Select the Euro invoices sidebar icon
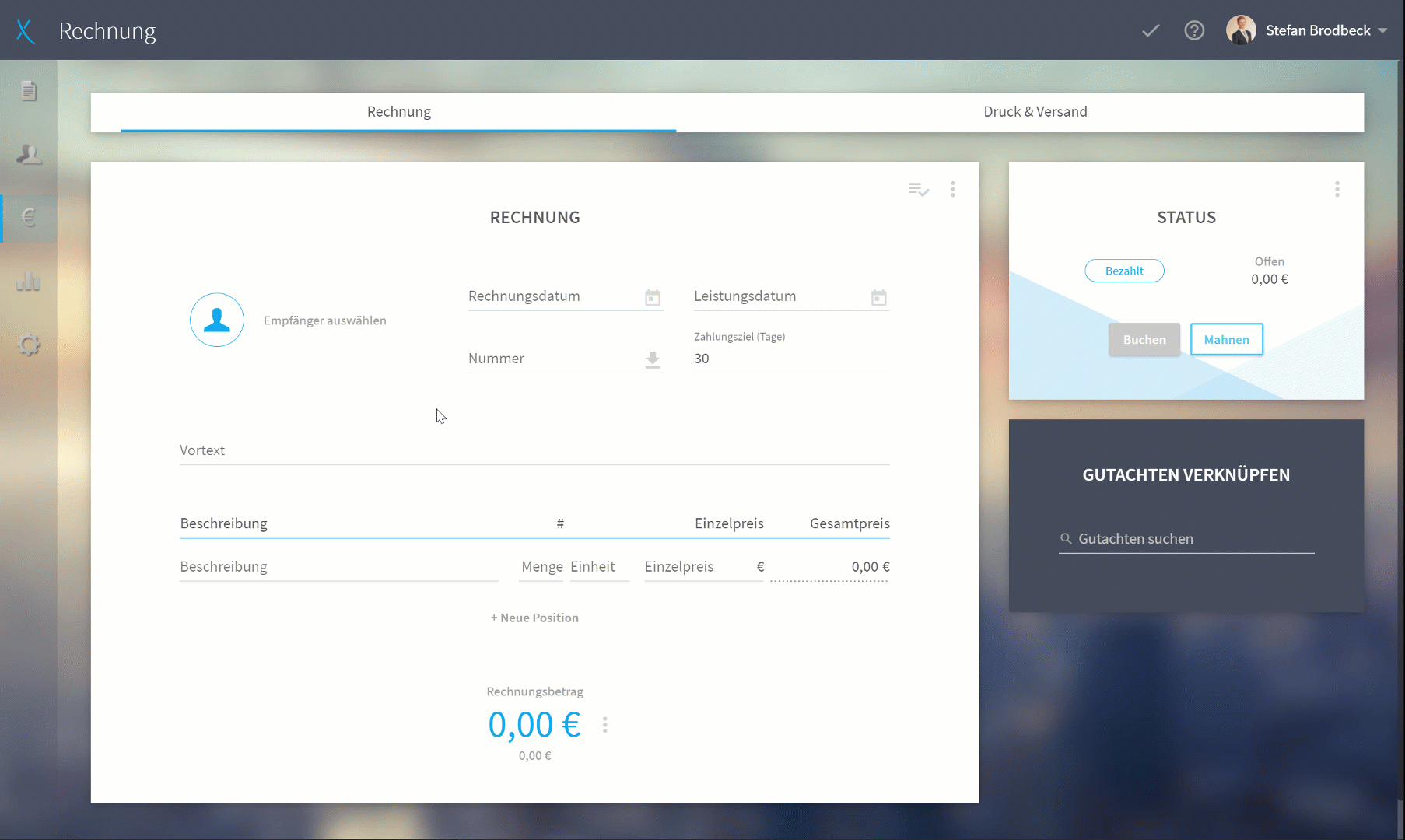This screenshot has height=840, width=1405. point(29,217)
